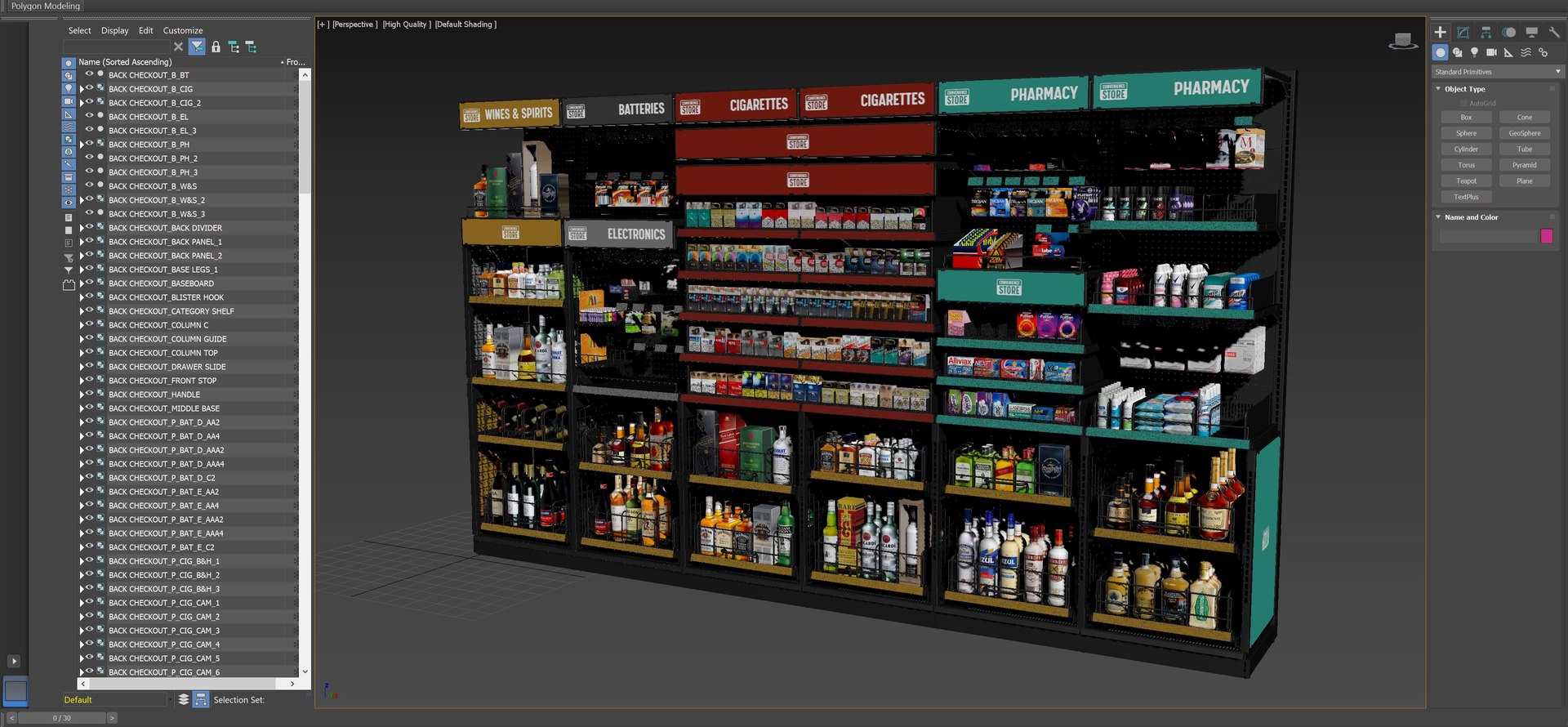Toggle Display Space Warps filter in sidebar
Viewport: 1568px width, 727px height.
tap(69, 127)
